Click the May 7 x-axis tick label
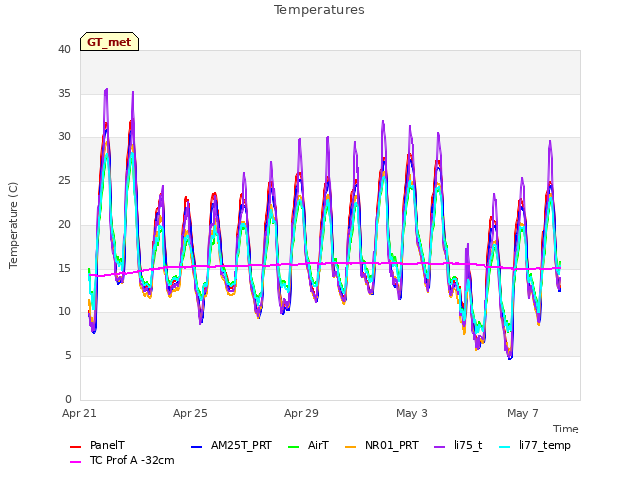640x480 pixels. pos(523,413)
